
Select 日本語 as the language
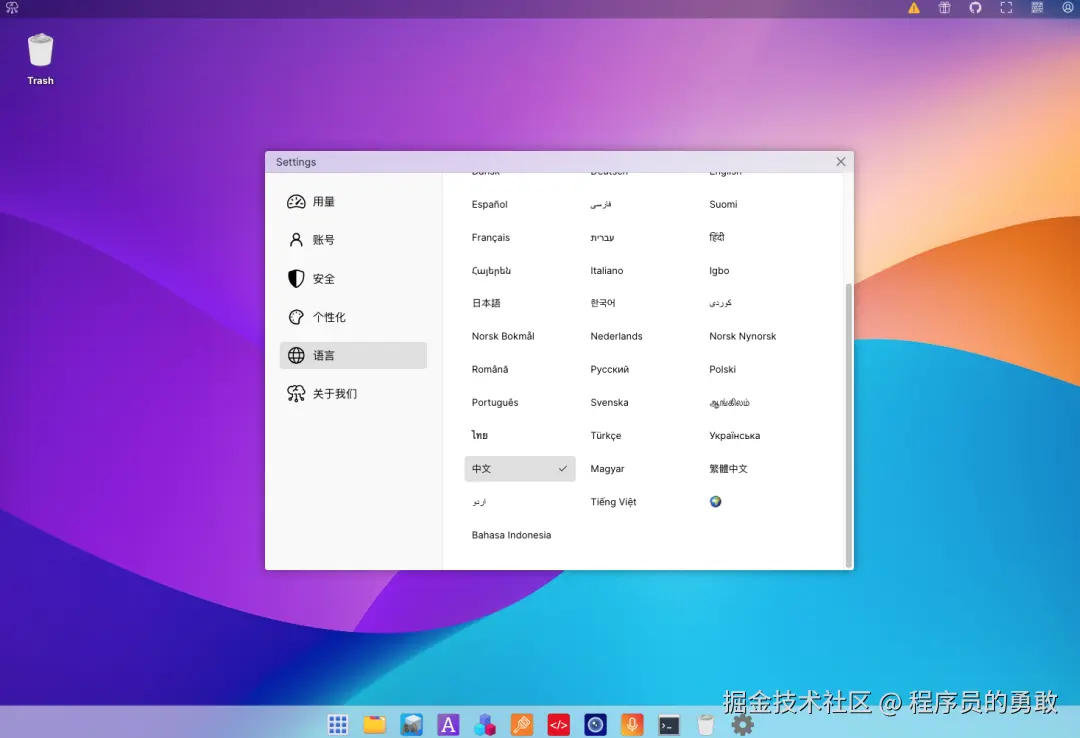[485, 302]
